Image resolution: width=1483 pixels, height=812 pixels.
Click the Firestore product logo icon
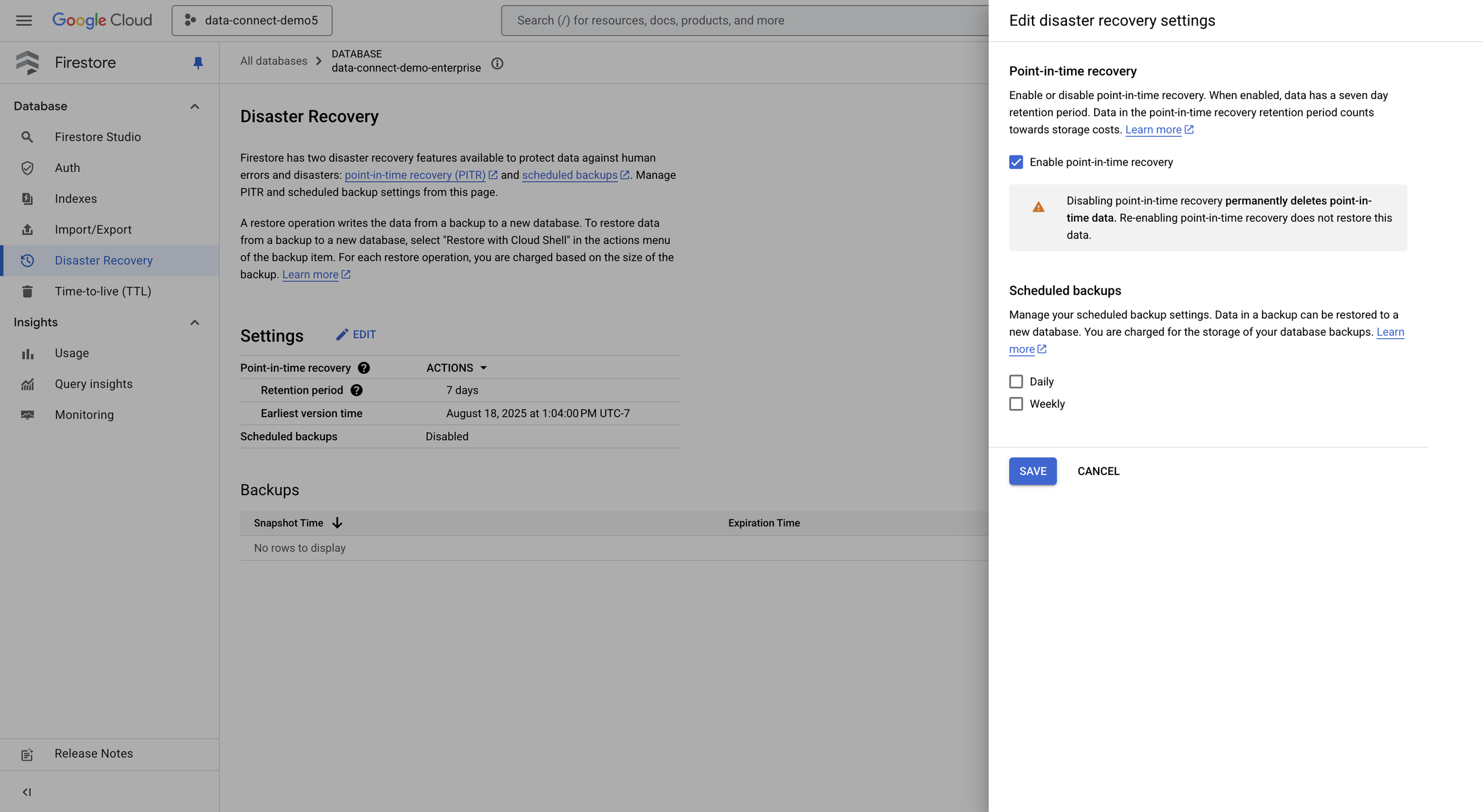pyautogui.click(x=28, y=63)
